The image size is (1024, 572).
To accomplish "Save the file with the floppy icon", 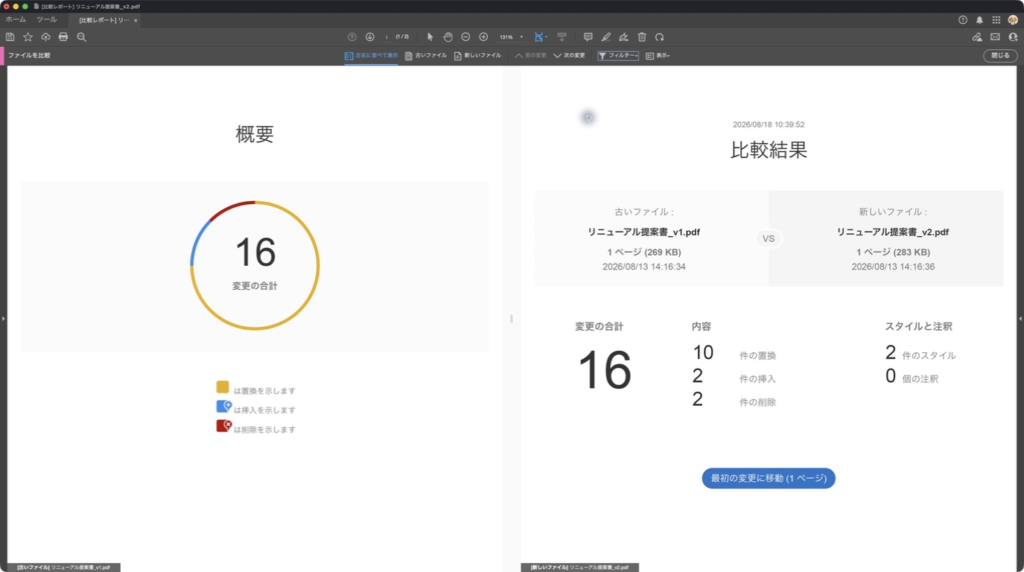I will tap(10, 37).
